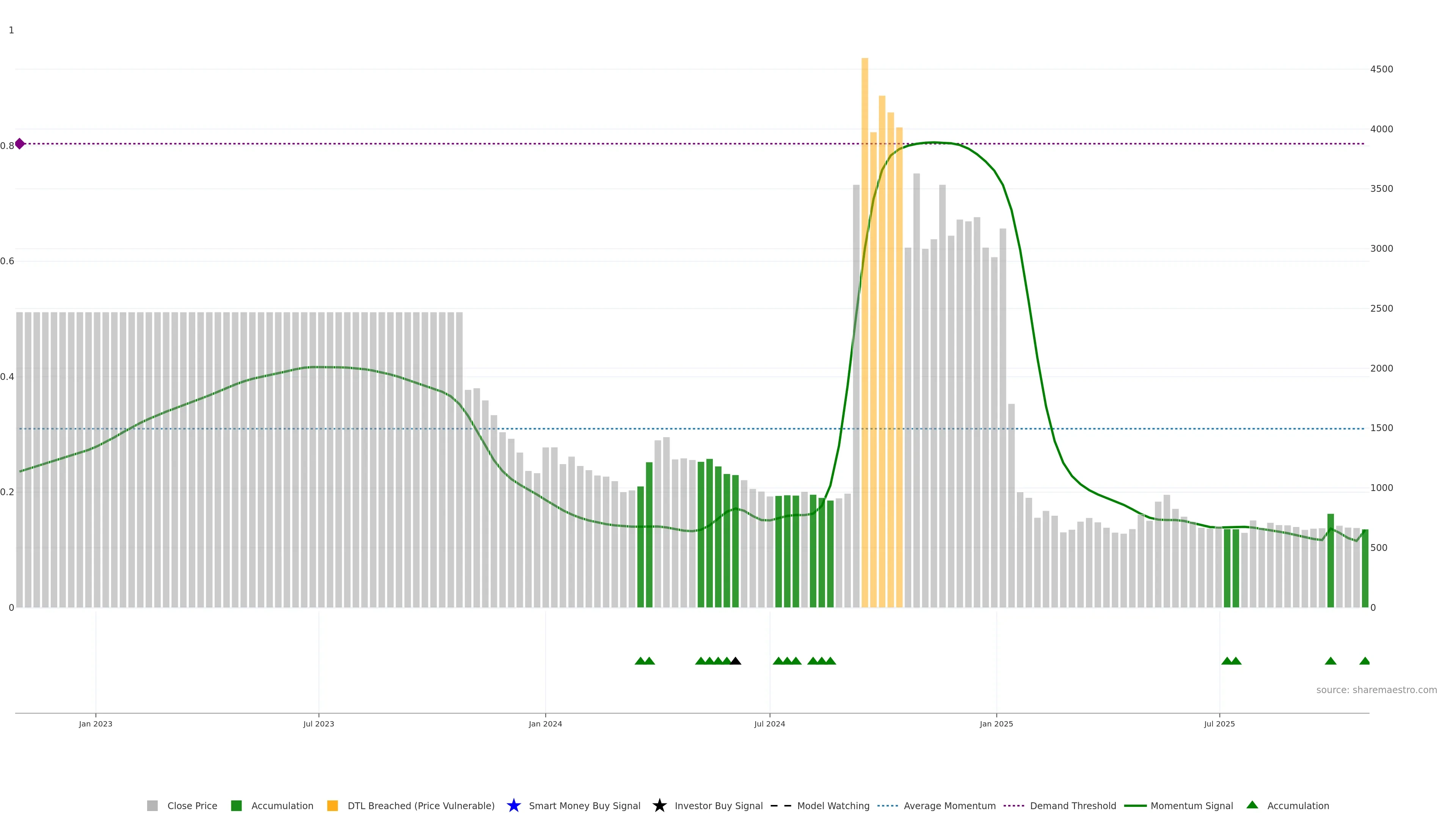This screenshot has height=819, width=1456.
Task: Click the green Accumulation triangle in legend
Action: tap(1252, 805)
